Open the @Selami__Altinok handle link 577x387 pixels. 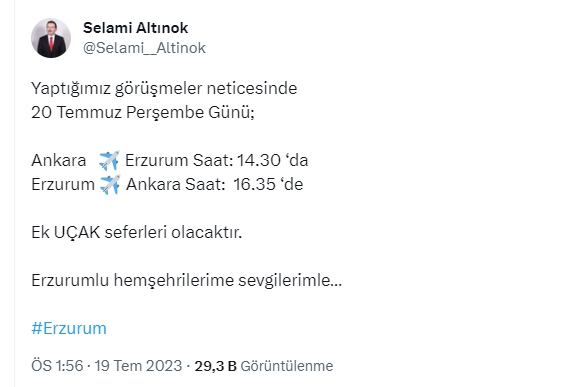[x=144, y=48]
